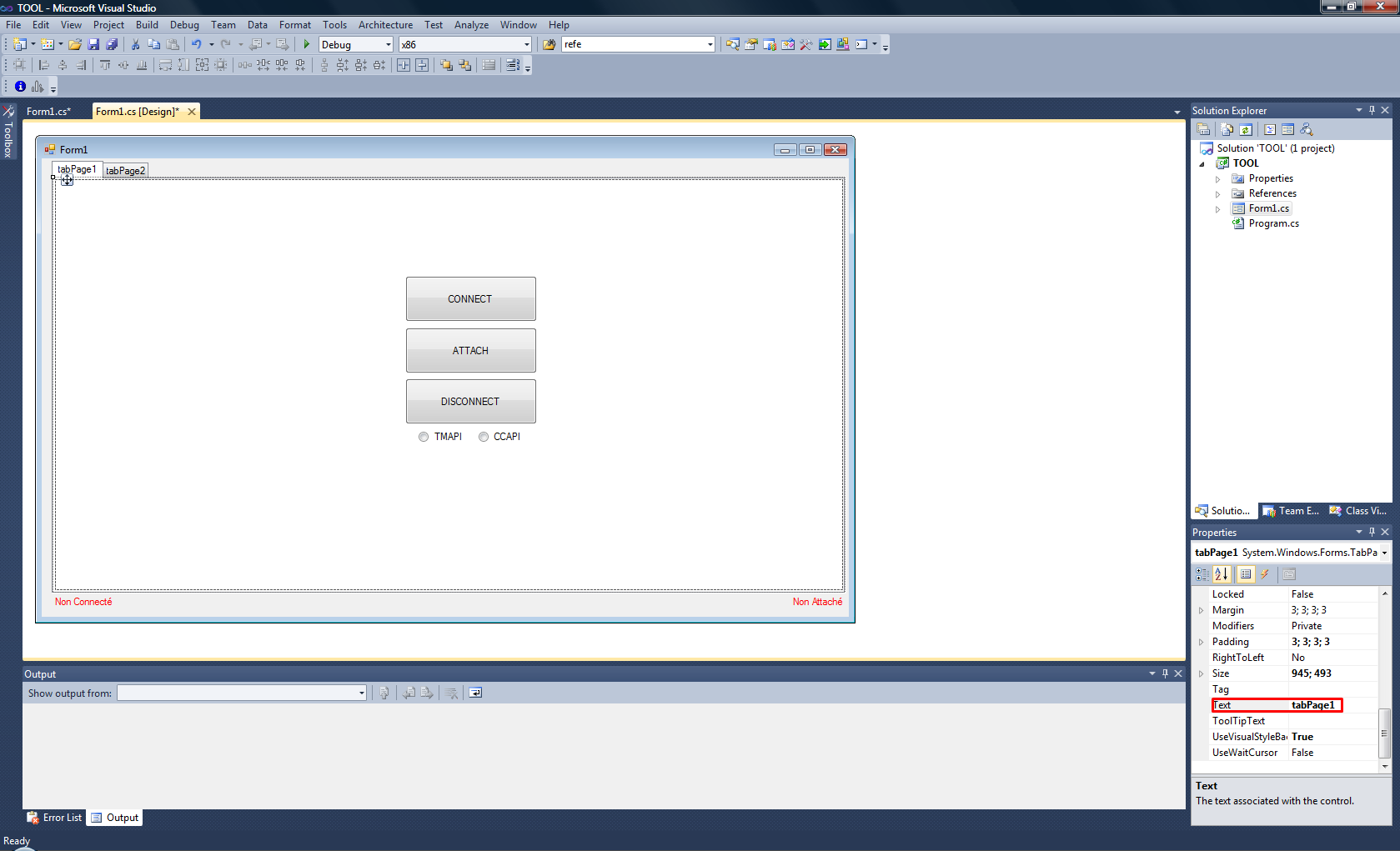Open the x86 platform dropdown

526,44
